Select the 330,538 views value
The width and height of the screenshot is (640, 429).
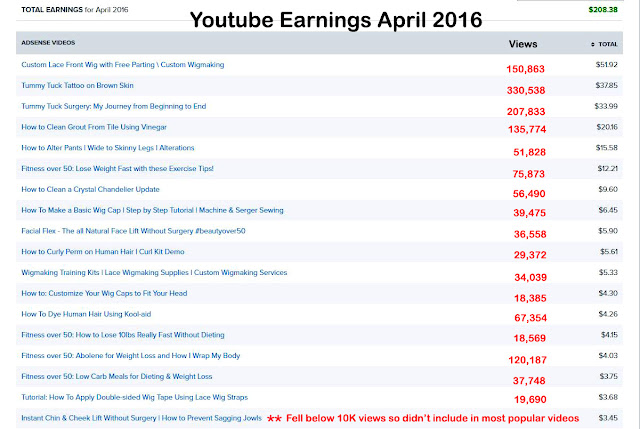click(526, 90)
